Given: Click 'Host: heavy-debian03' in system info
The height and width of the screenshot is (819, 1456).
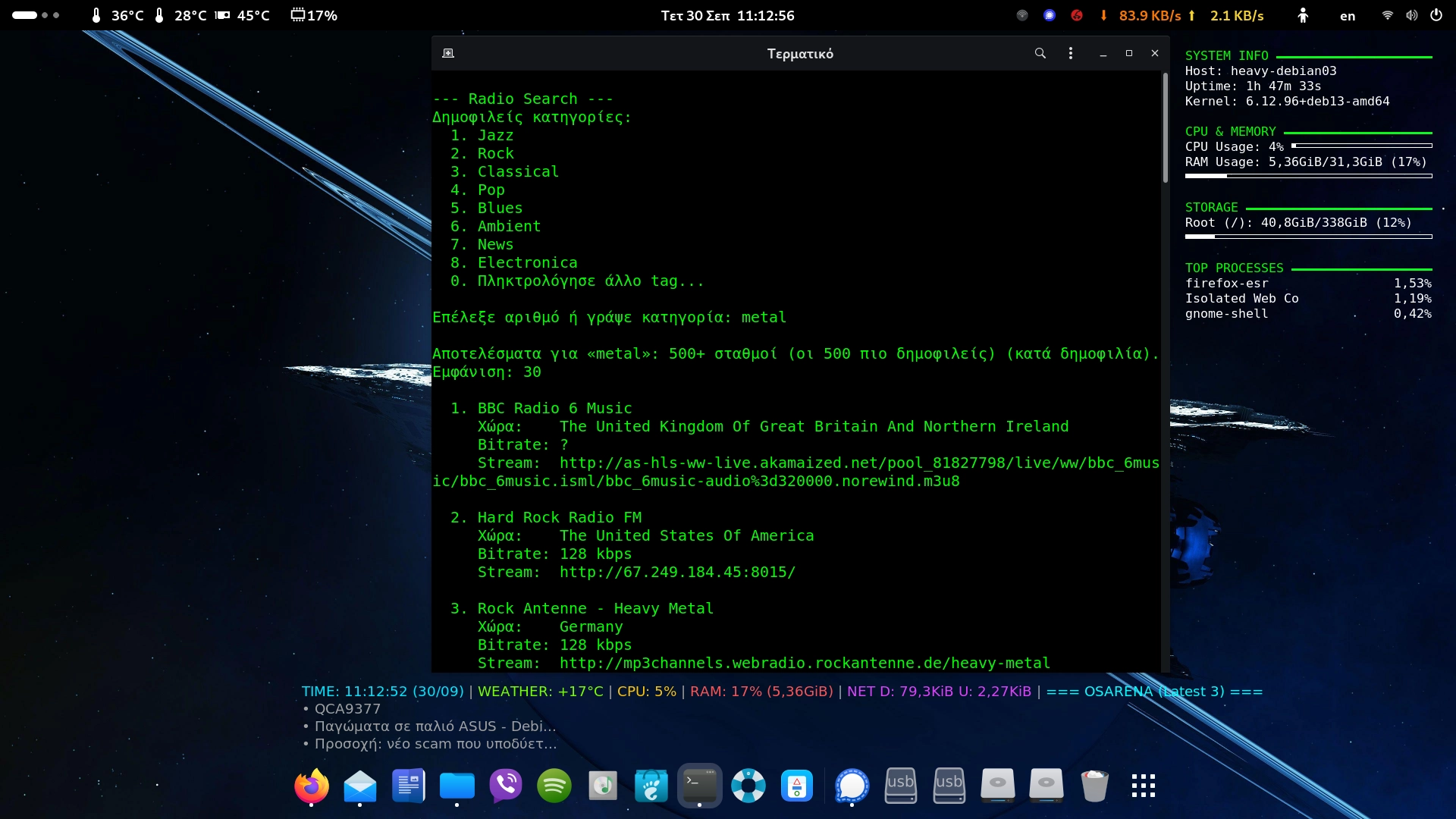Looking at the screenshot, I should [x=1260, y=71].
